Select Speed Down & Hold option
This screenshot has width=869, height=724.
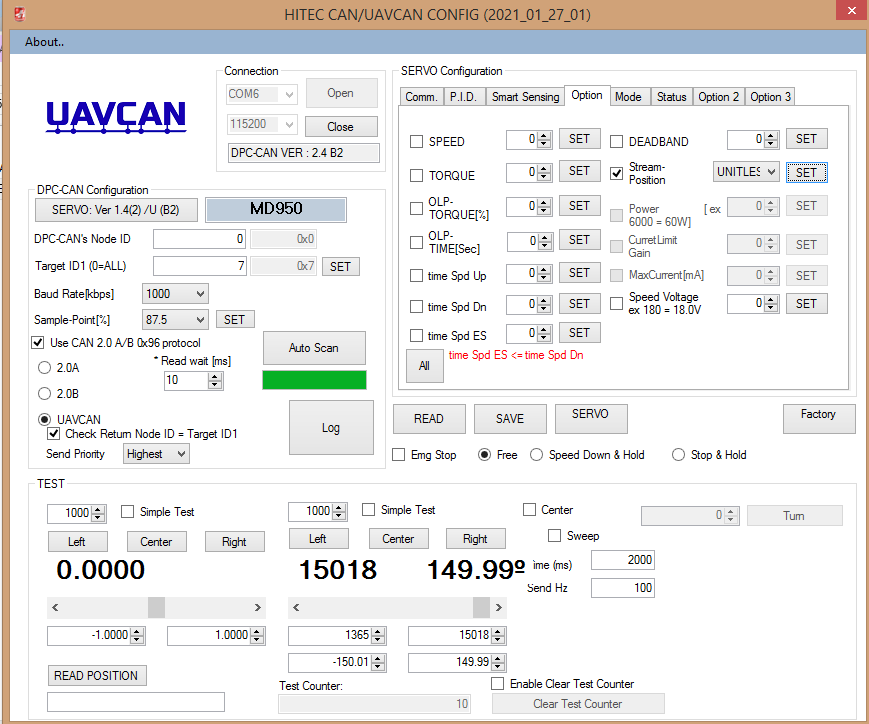[x=536, y=455]
